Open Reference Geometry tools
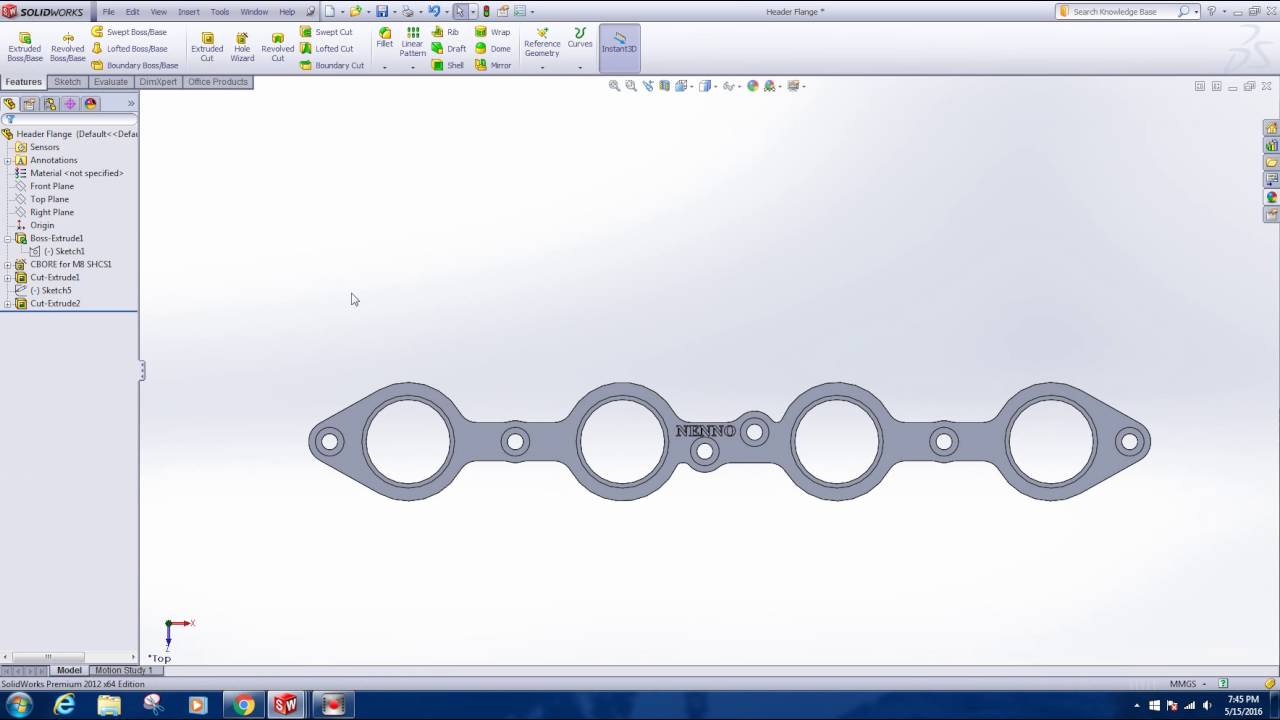1280x720 pixels. point(542,42)
